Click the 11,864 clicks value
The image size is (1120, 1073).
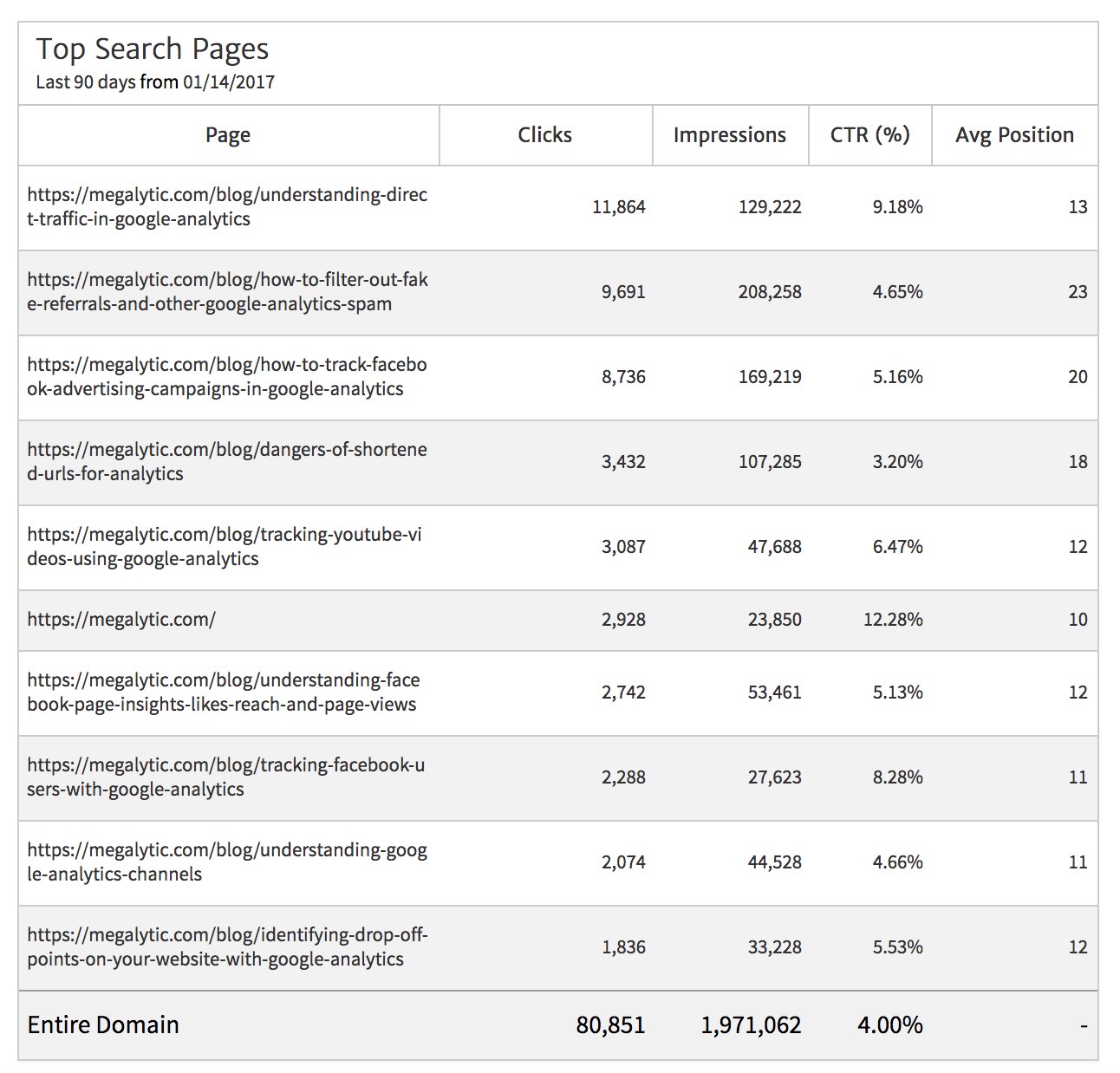(x=619, y=207)
